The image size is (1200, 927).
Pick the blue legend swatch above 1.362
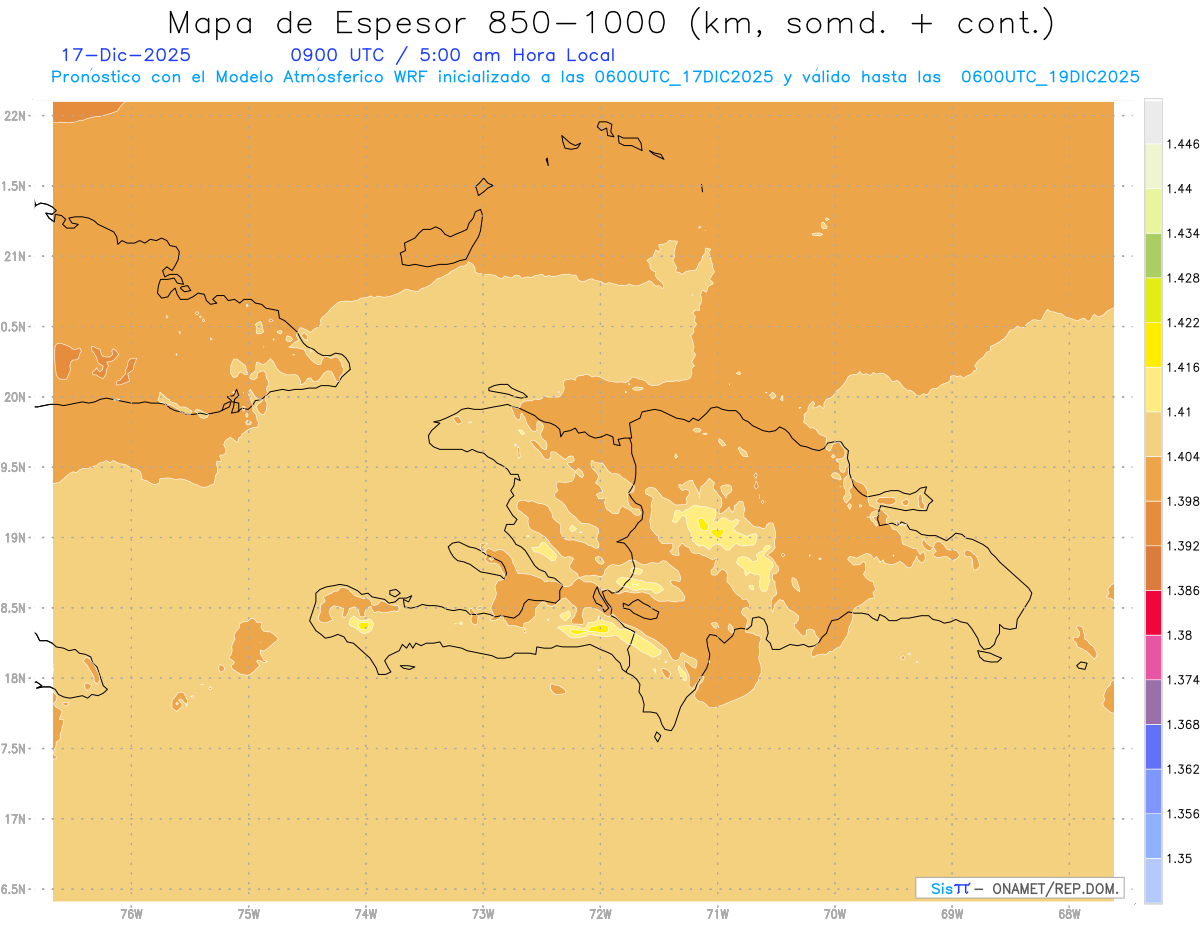[x=1153, y=746]
